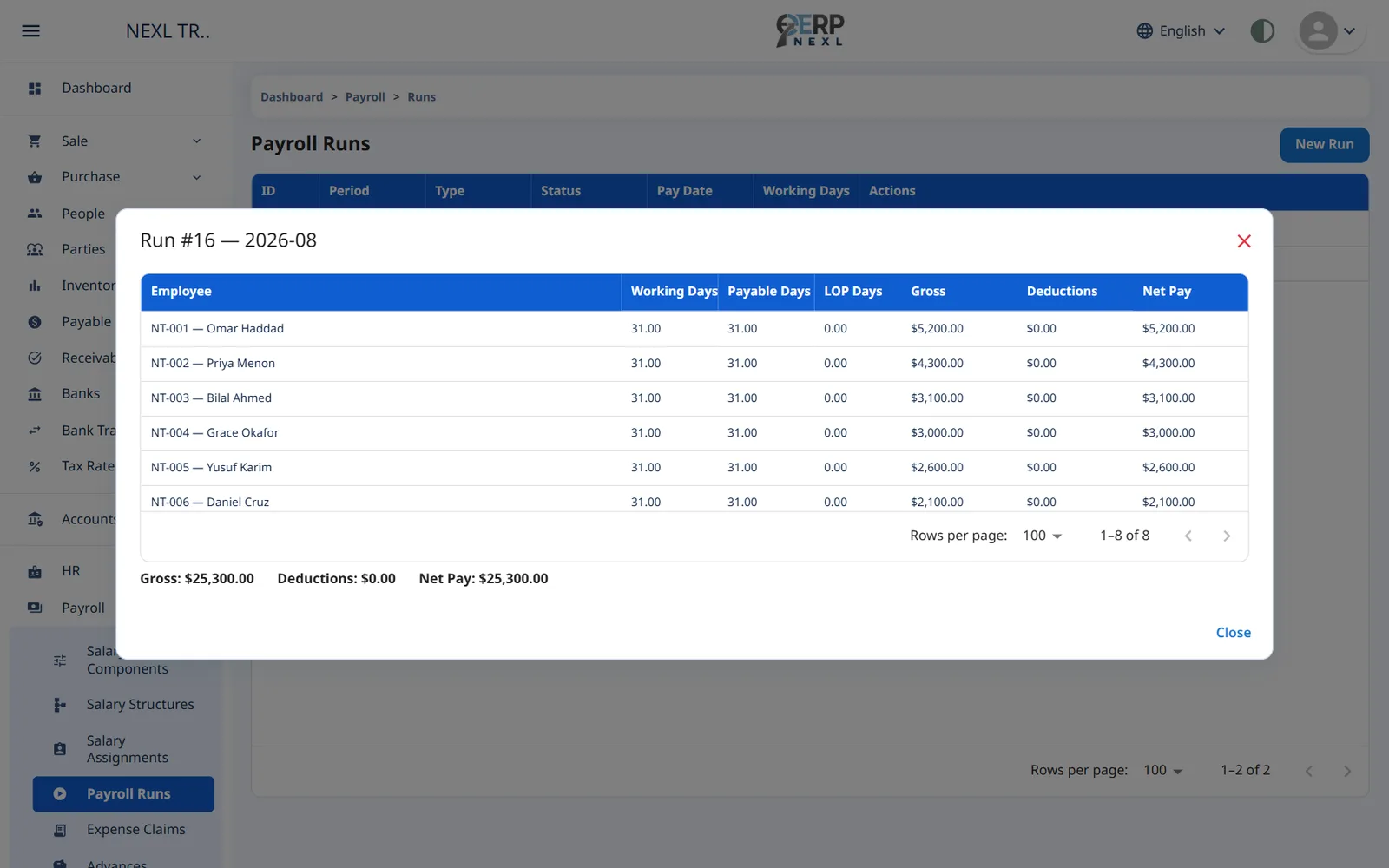Click the Purchase basket icon

(35, 177)
